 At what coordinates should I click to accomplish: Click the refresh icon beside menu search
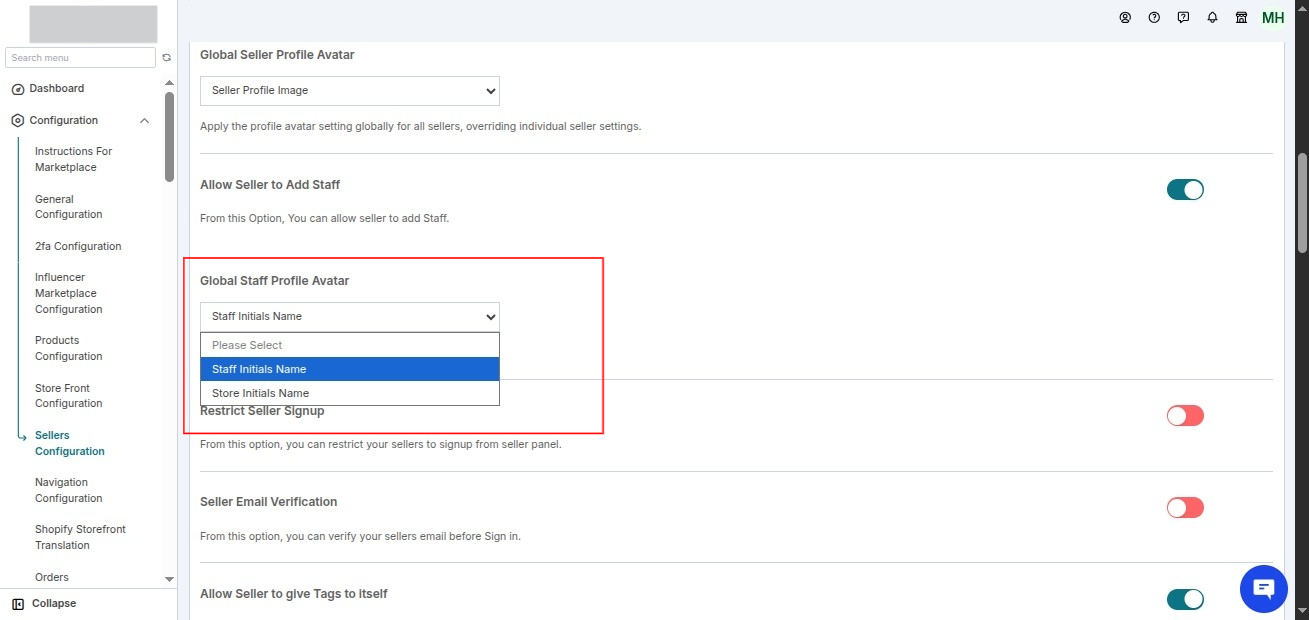tap(167, 58)
